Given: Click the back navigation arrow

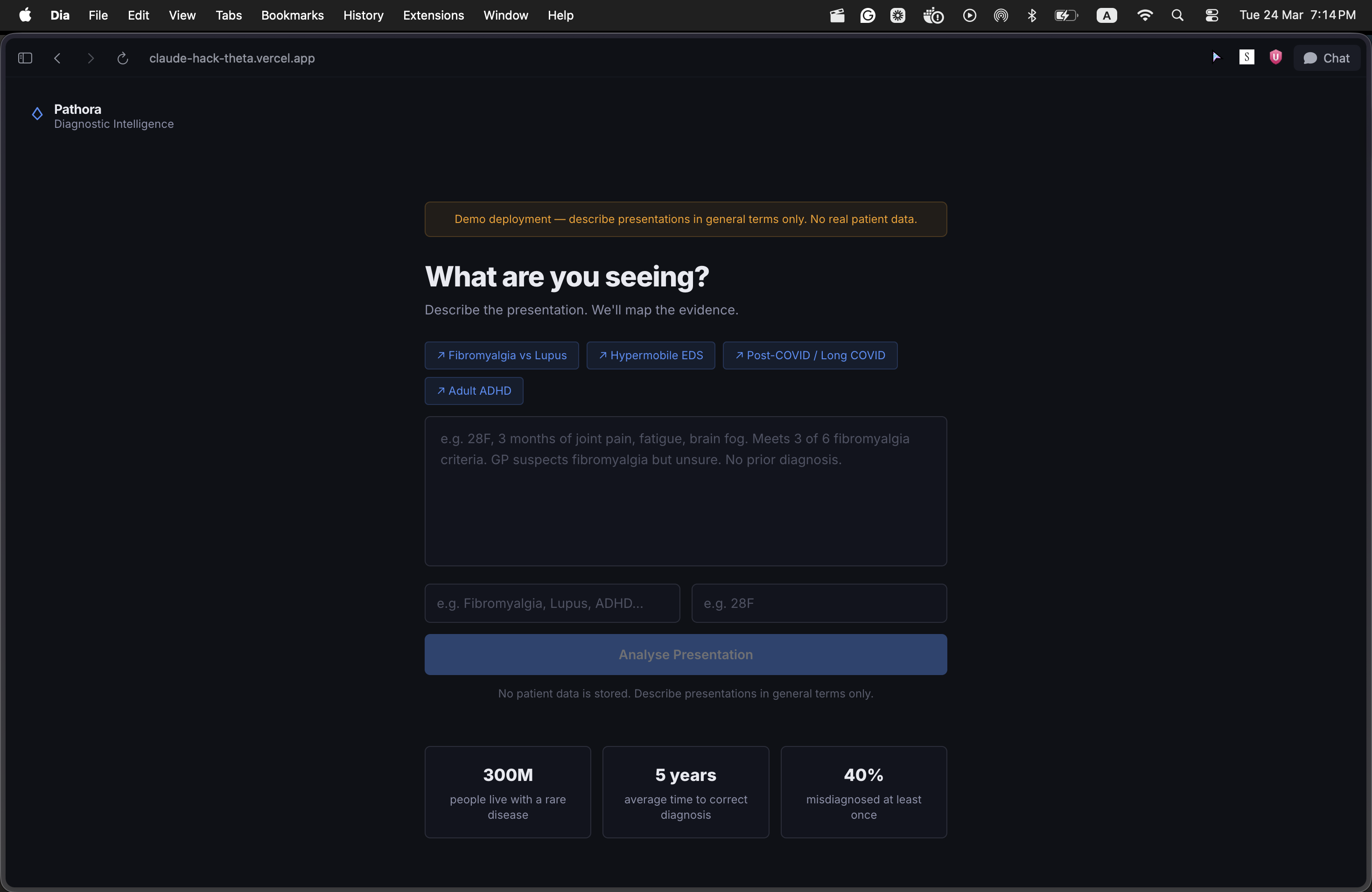Looking at the screenshot, I should [x=58, y=58].
